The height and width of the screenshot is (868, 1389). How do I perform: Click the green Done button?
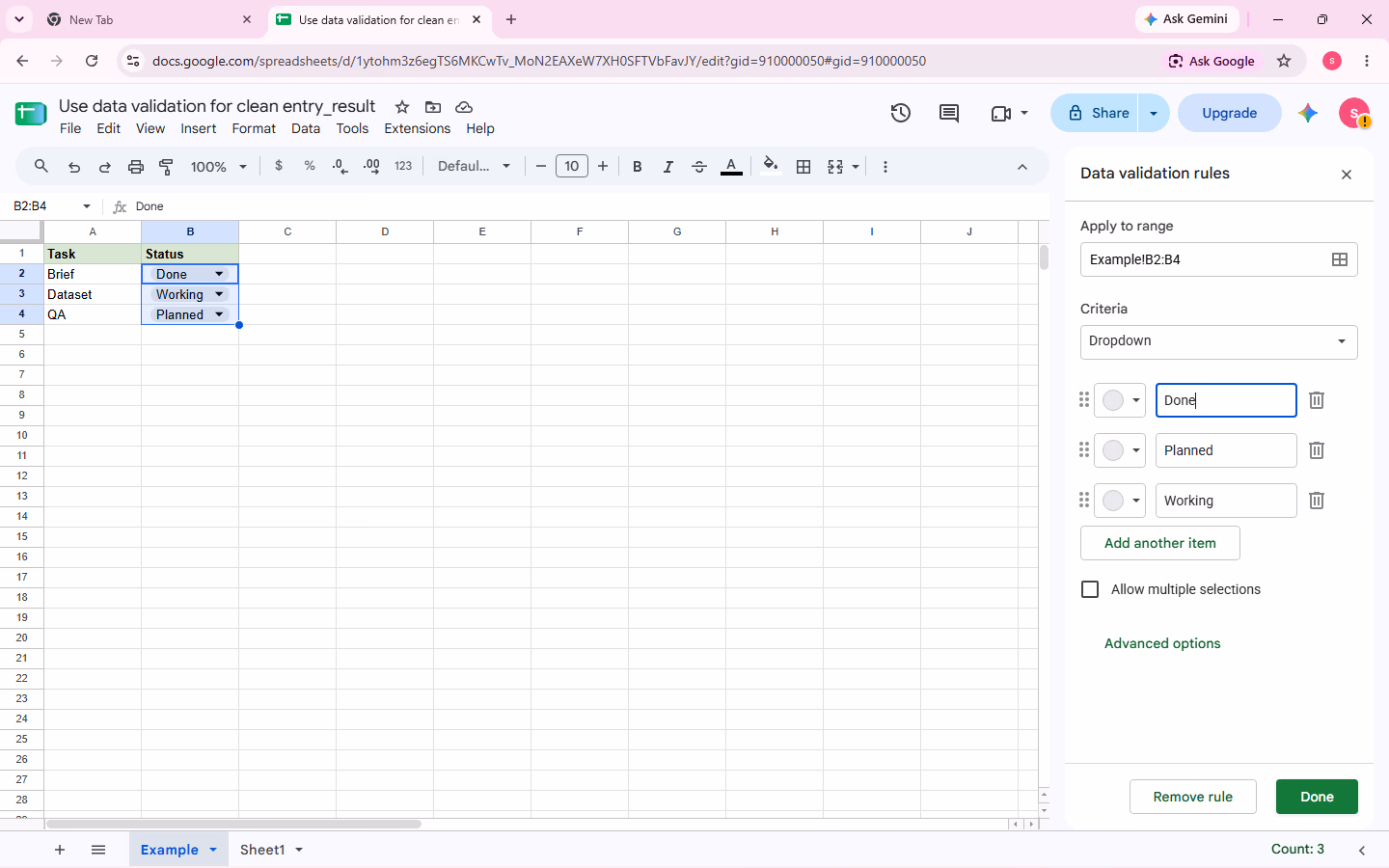pyautogui.click(x=1317, y=797)
